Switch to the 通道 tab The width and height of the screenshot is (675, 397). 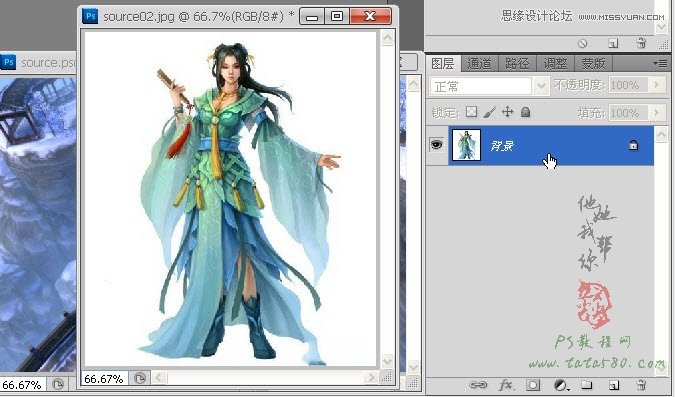click(x=480, y=64)
